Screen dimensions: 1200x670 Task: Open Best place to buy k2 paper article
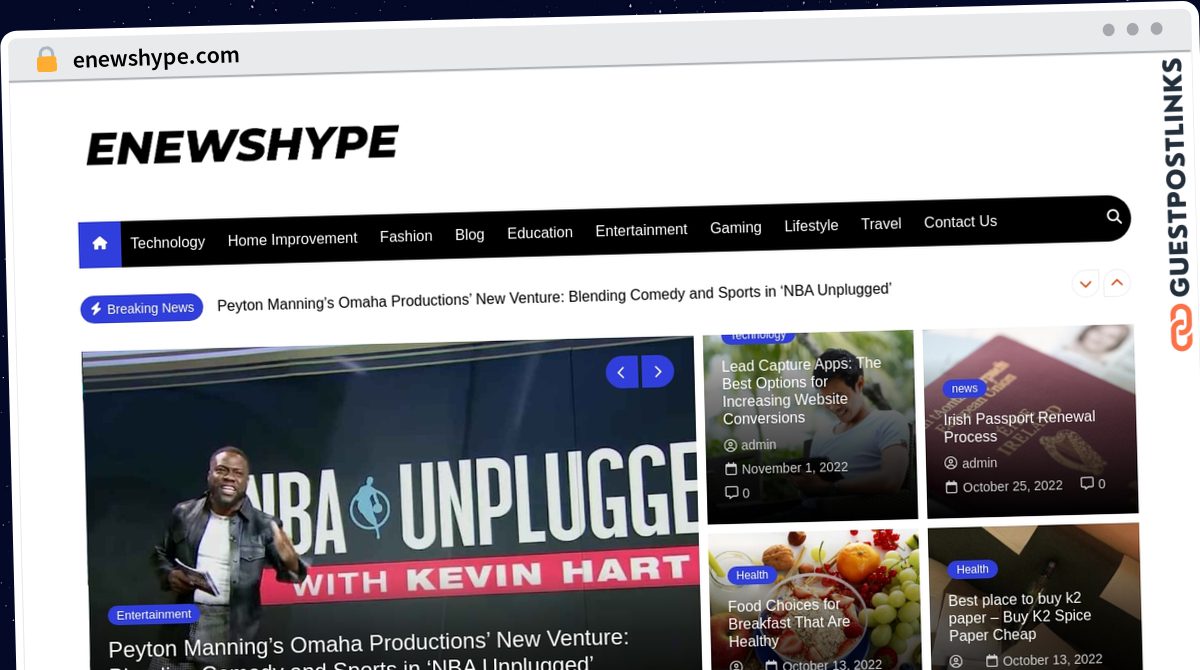[x=1019, y=617]
